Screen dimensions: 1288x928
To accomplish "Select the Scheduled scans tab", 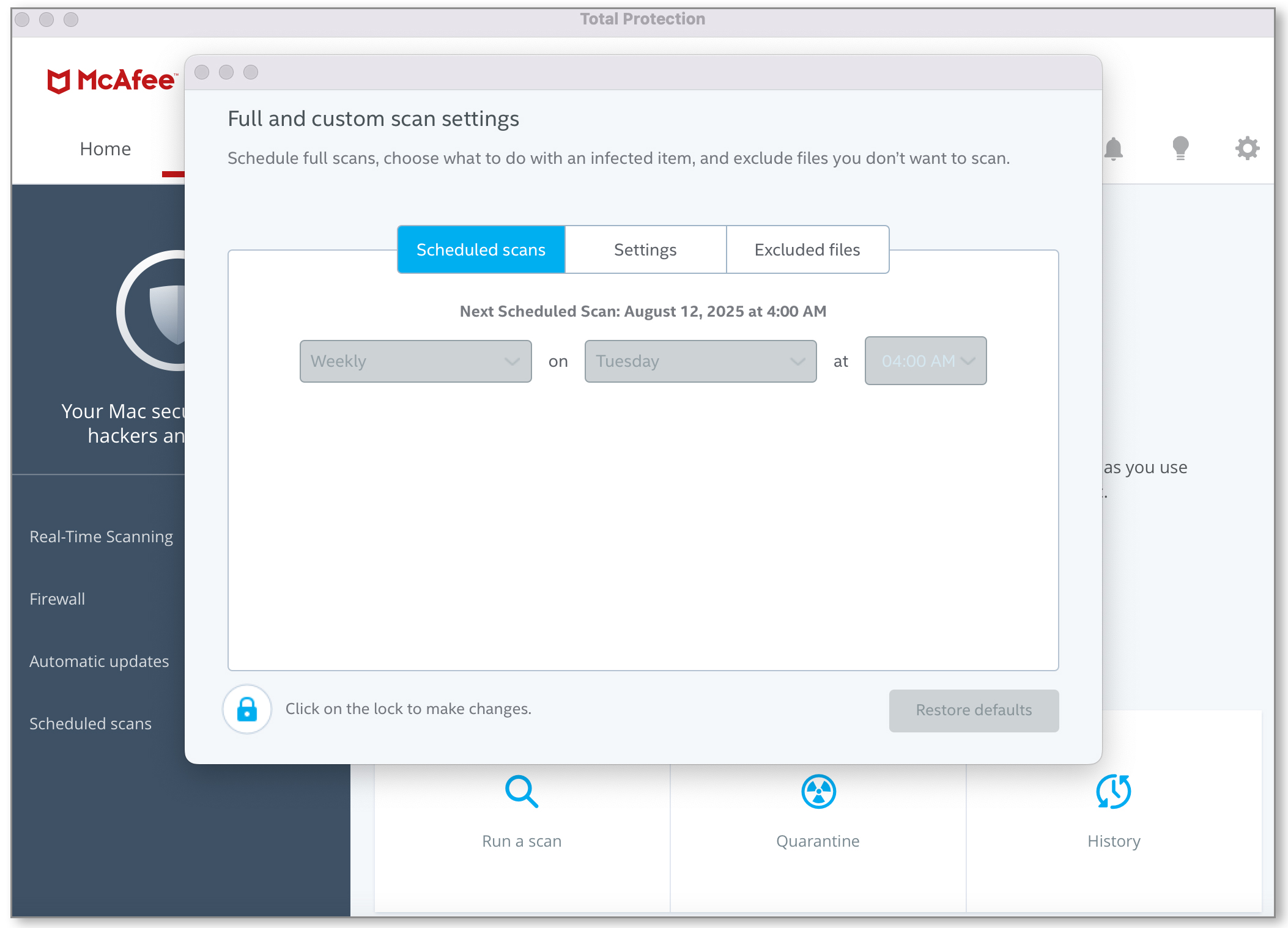I will (481, 249).
